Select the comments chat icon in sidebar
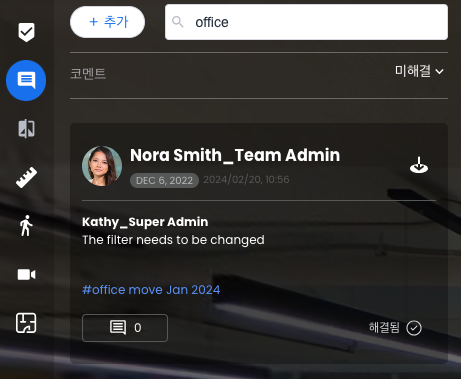The image size is (461, 379). click(x=26, y=80)
